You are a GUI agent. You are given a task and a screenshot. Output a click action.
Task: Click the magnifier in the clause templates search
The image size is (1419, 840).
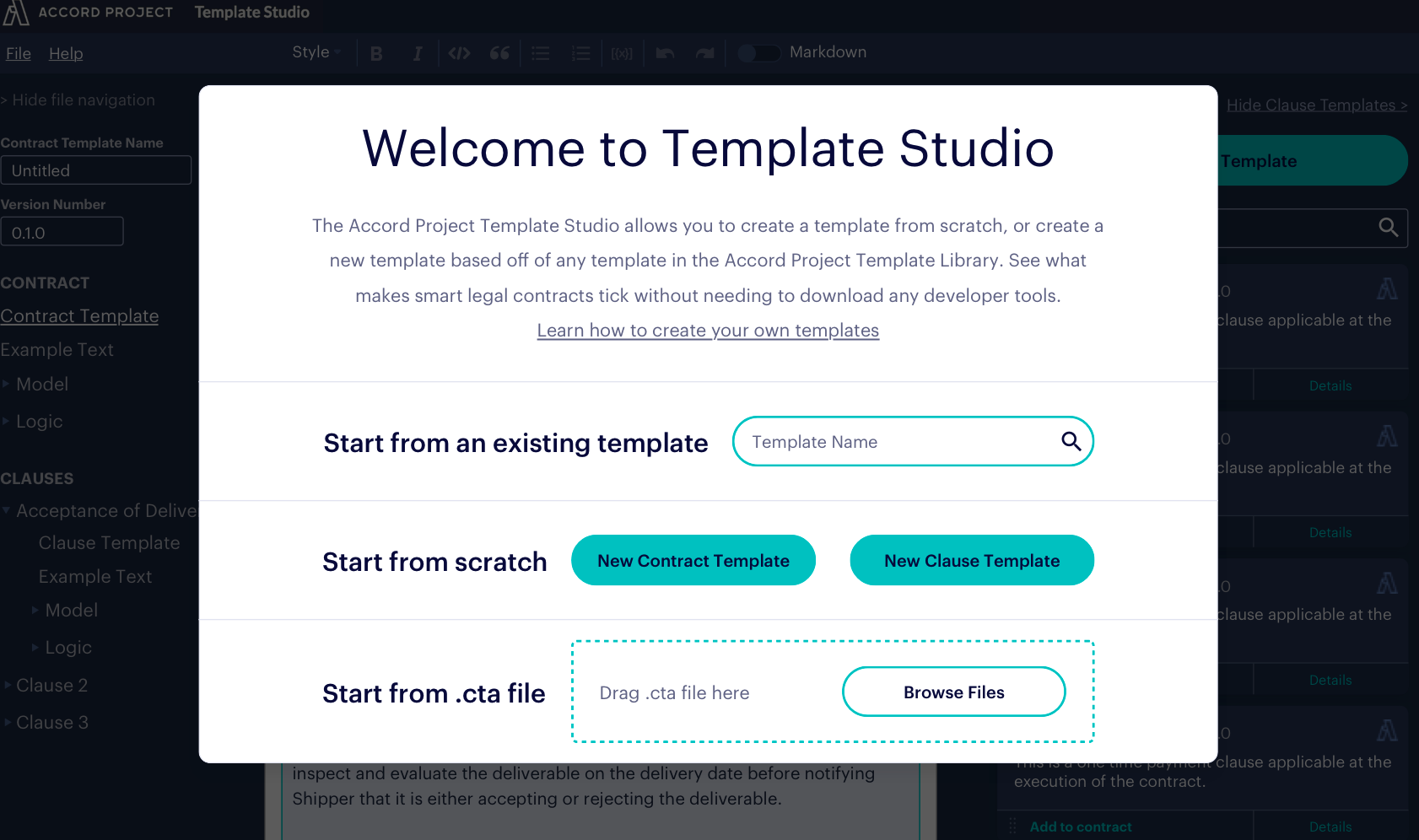click(x=1389, y=228)
